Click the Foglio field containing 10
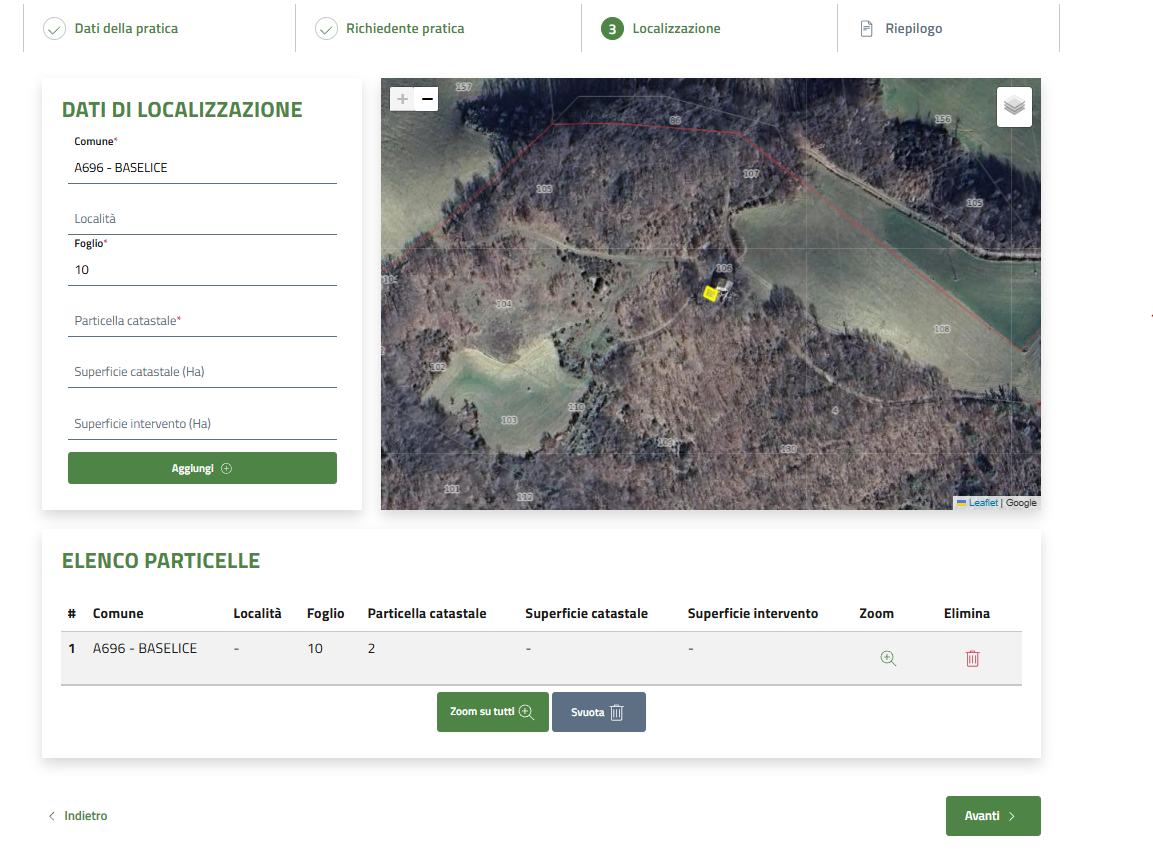Viewport: 1153px width, 852px height. 202,270
